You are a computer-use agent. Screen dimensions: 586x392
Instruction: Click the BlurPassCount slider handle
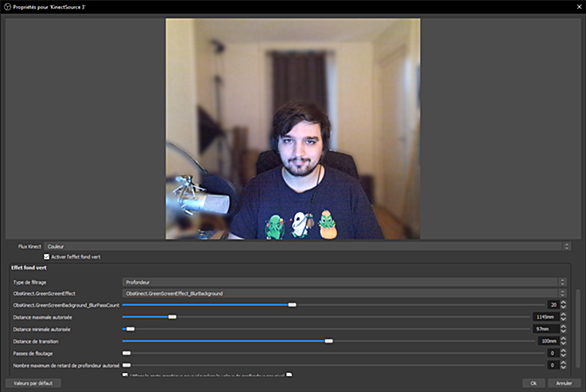click(292, 305)
